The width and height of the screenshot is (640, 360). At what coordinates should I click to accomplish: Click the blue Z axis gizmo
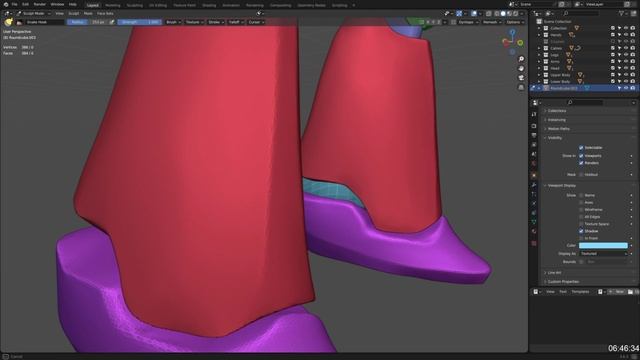pyautogui.click(x=512, y=32)
